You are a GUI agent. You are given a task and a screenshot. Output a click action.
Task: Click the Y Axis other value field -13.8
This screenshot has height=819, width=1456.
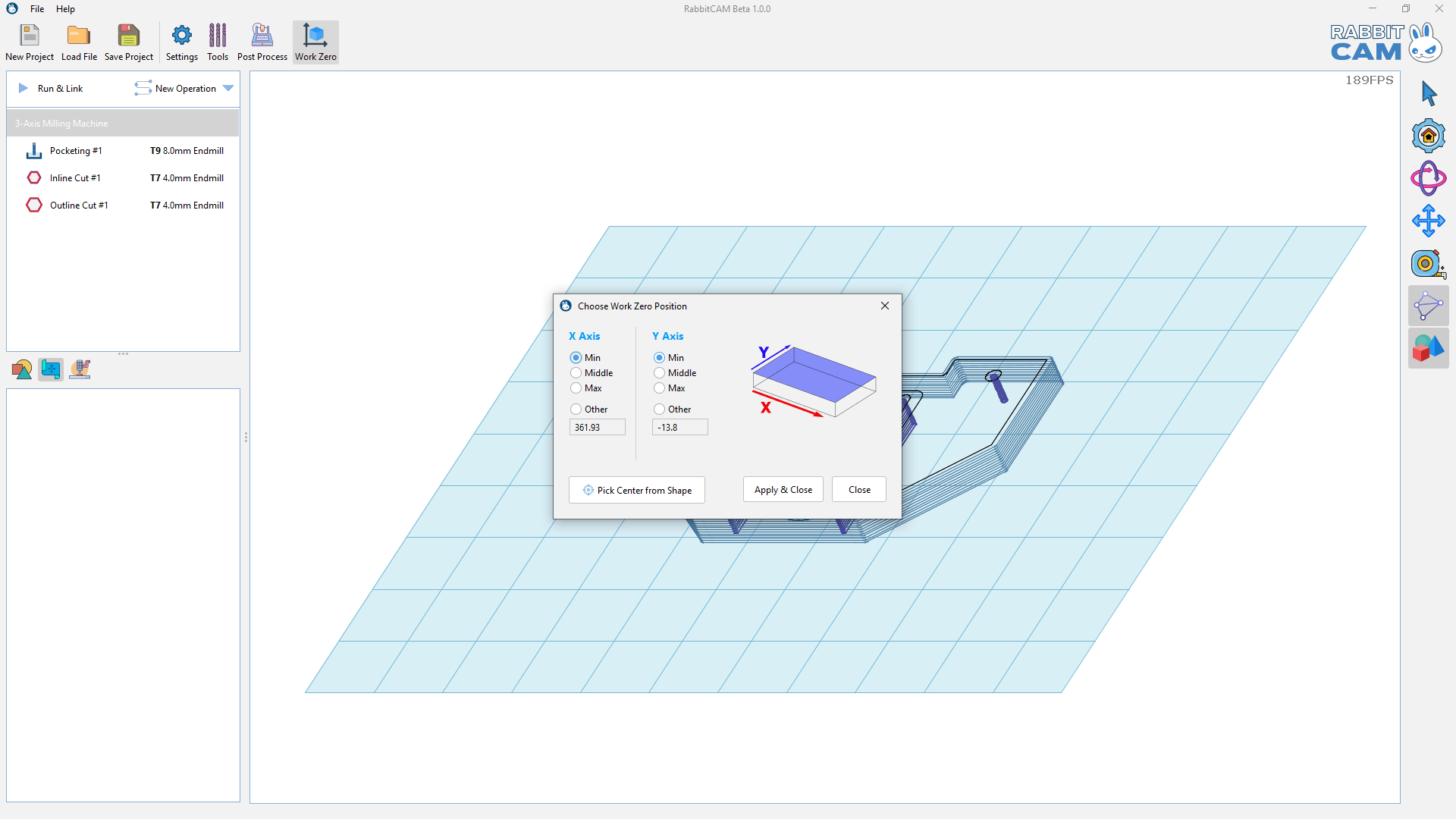click(x=680, y=427)
